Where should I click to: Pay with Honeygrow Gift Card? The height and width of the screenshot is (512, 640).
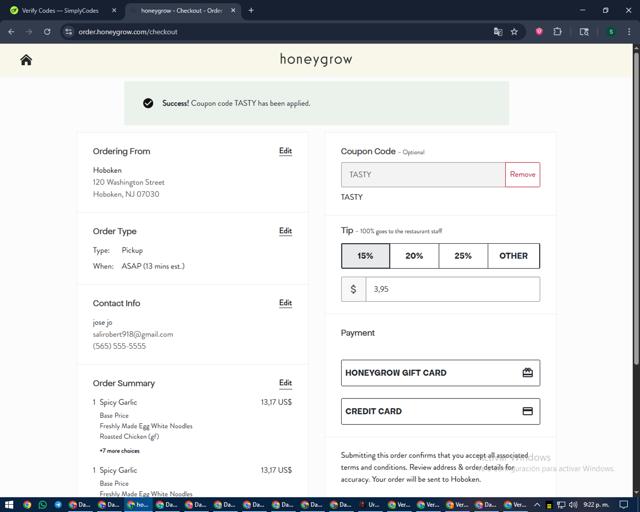coord(440,373)
